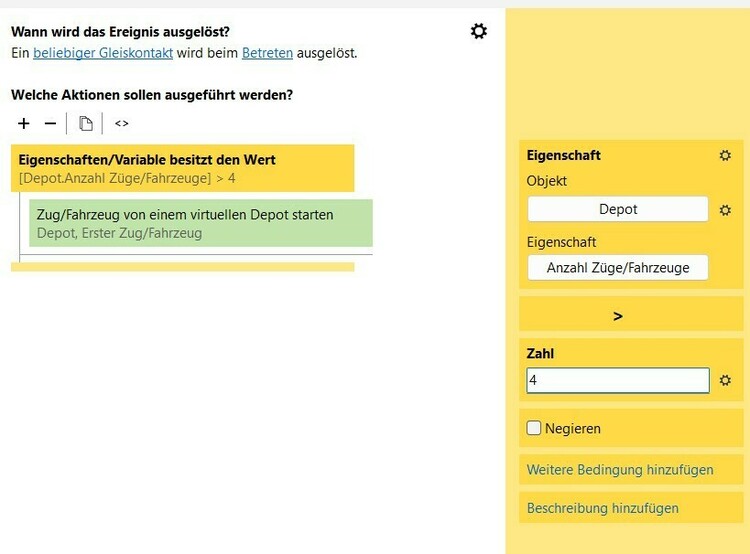Click gear icon beside Eigenschaft heading
The image size is (750, 554).
point(725,156)
